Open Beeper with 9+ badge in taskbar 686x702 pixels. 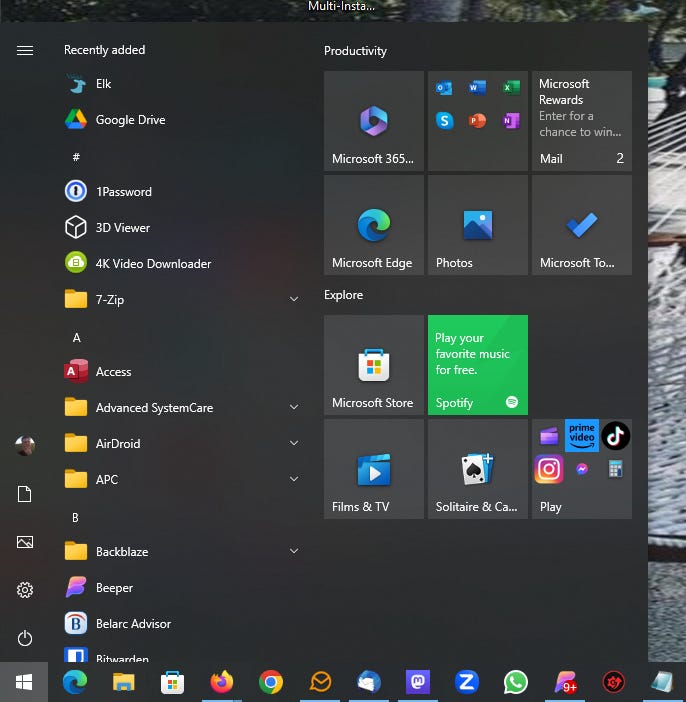coord(565,682)
